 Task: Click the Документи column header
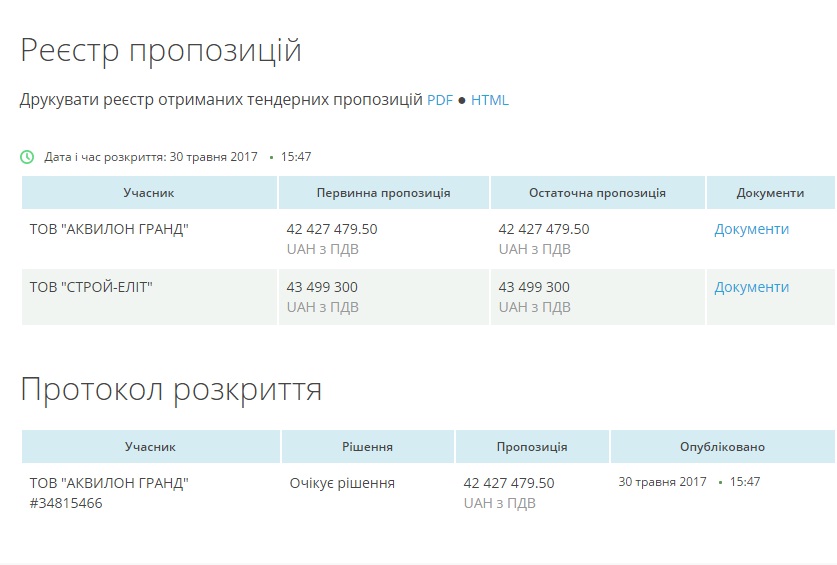coord(770,193)
